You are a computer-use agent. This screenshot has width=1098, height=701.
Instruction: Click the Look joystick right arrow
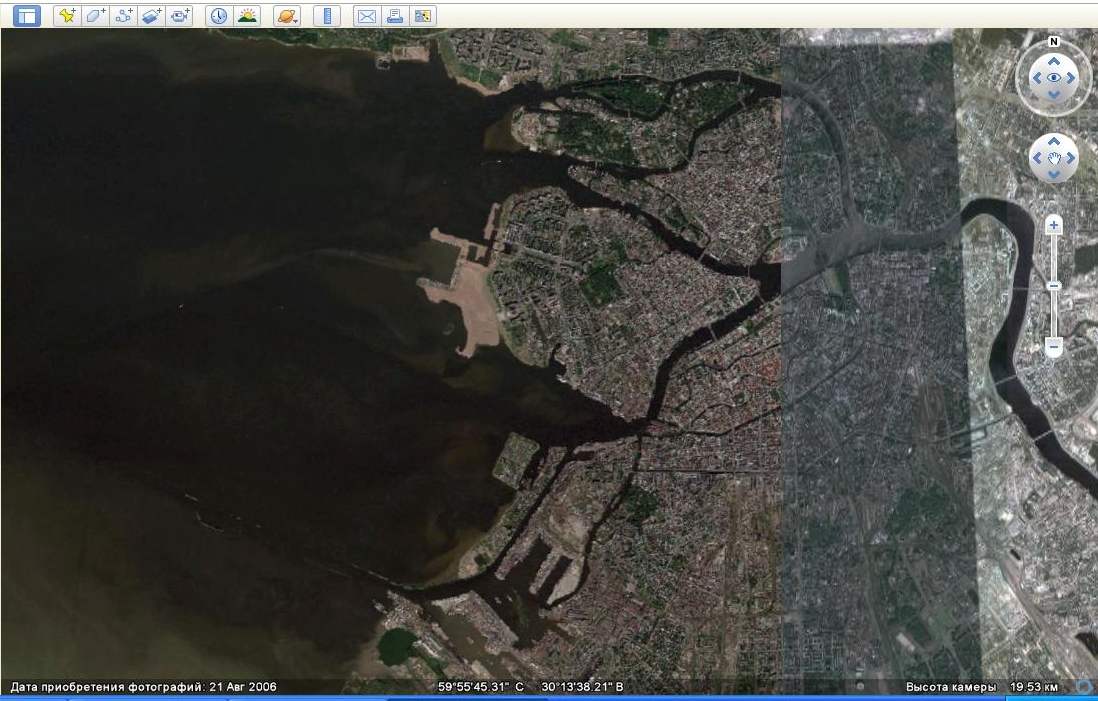click(x=1071, y=77)
